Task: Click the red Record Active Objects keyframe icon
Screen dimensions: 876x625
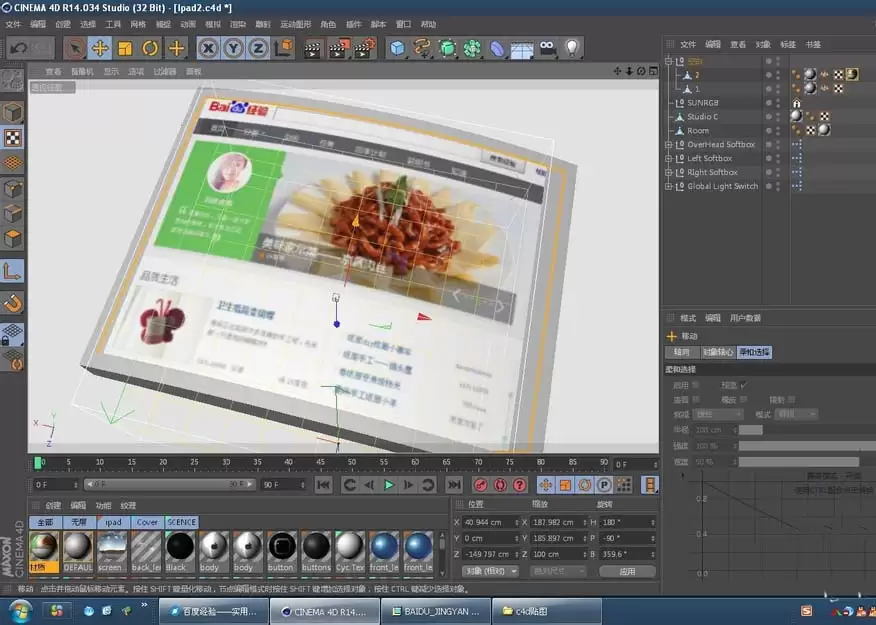Action: click(479, 482)
